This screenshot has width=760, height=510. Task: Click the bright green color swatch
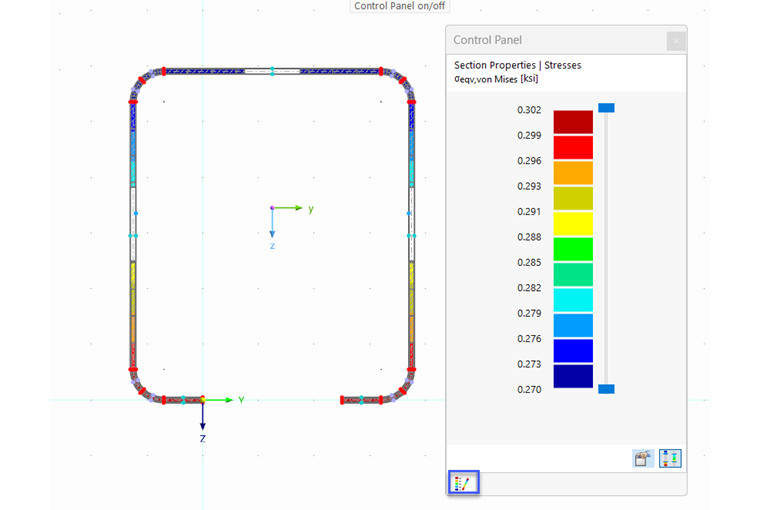573,249
